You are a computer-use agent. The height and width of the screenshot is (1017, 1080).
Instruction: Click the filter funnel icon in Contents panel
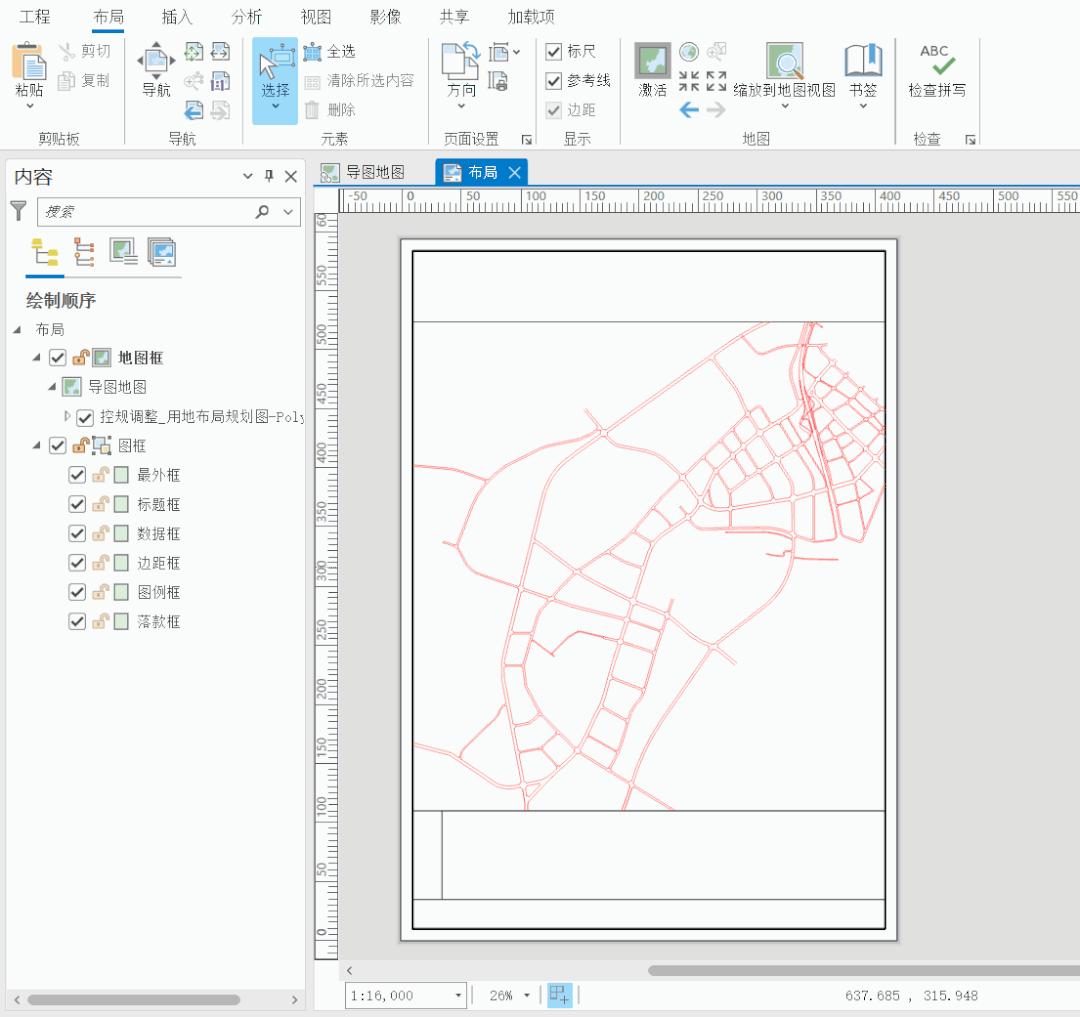20,211
